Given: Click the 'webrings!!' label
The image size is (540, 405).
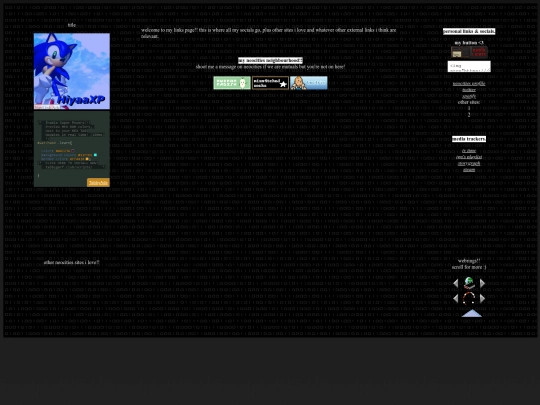Looking at the screenshot, I should tap(469, 261).
